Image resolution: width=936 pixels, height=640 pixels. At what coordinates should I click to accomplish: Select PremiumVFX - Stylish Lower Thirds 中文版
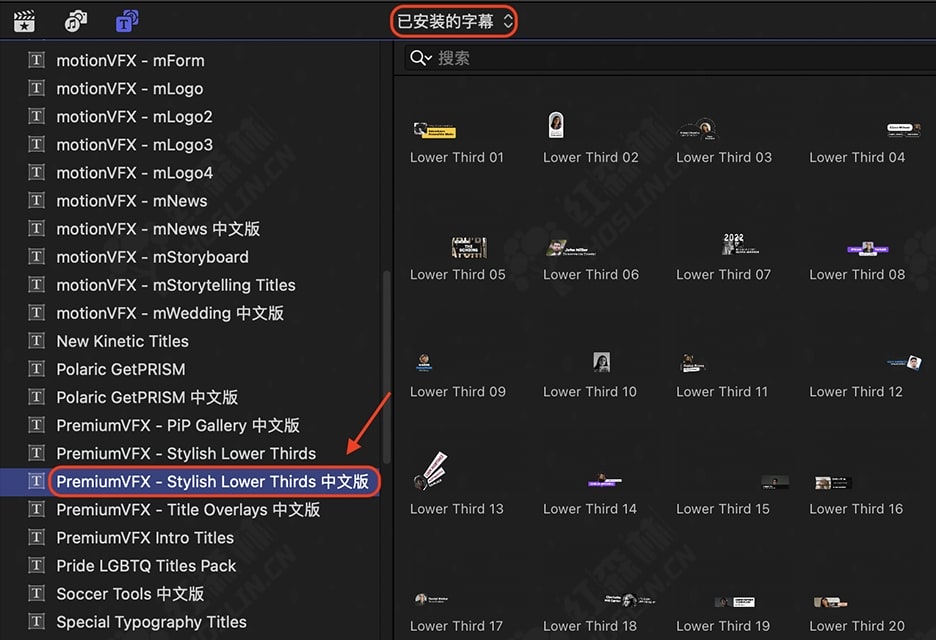(x=213, y=482)
